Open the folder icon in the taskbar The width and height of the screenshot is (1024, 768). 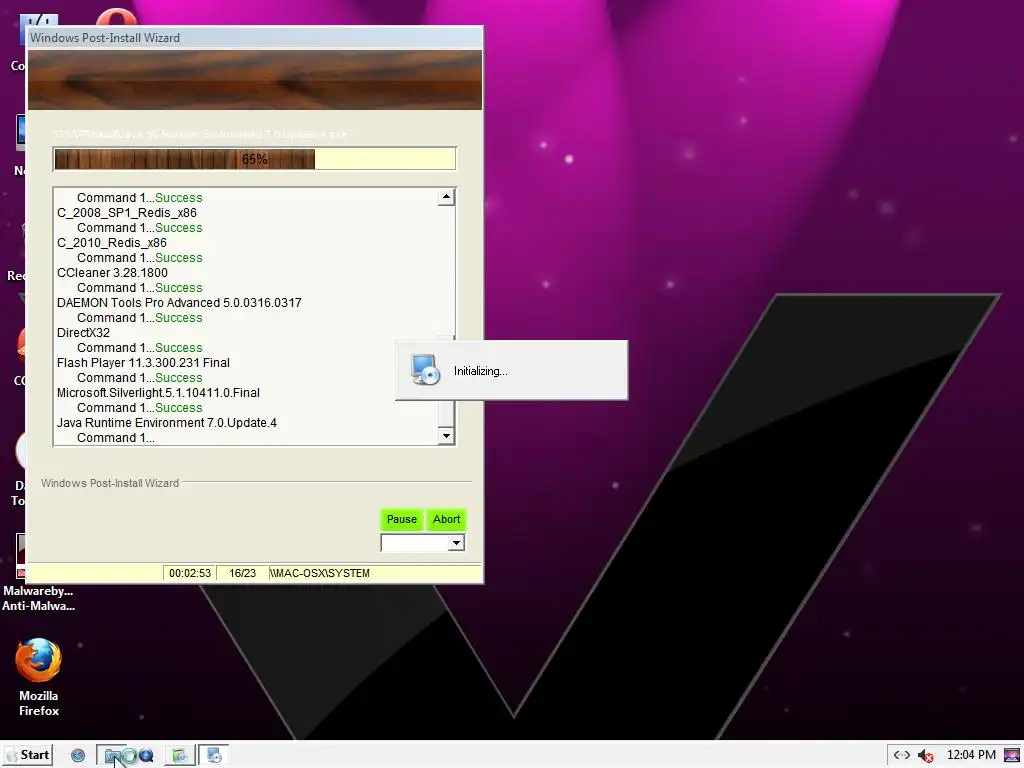pos(114,756)
